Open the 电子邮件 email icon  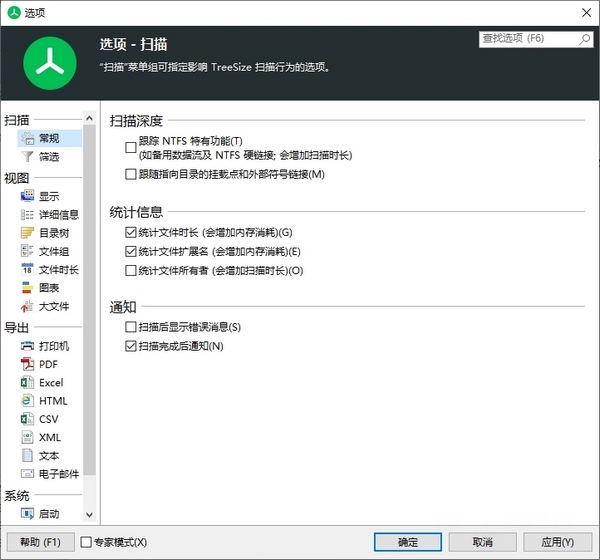[x=27, y=473]
